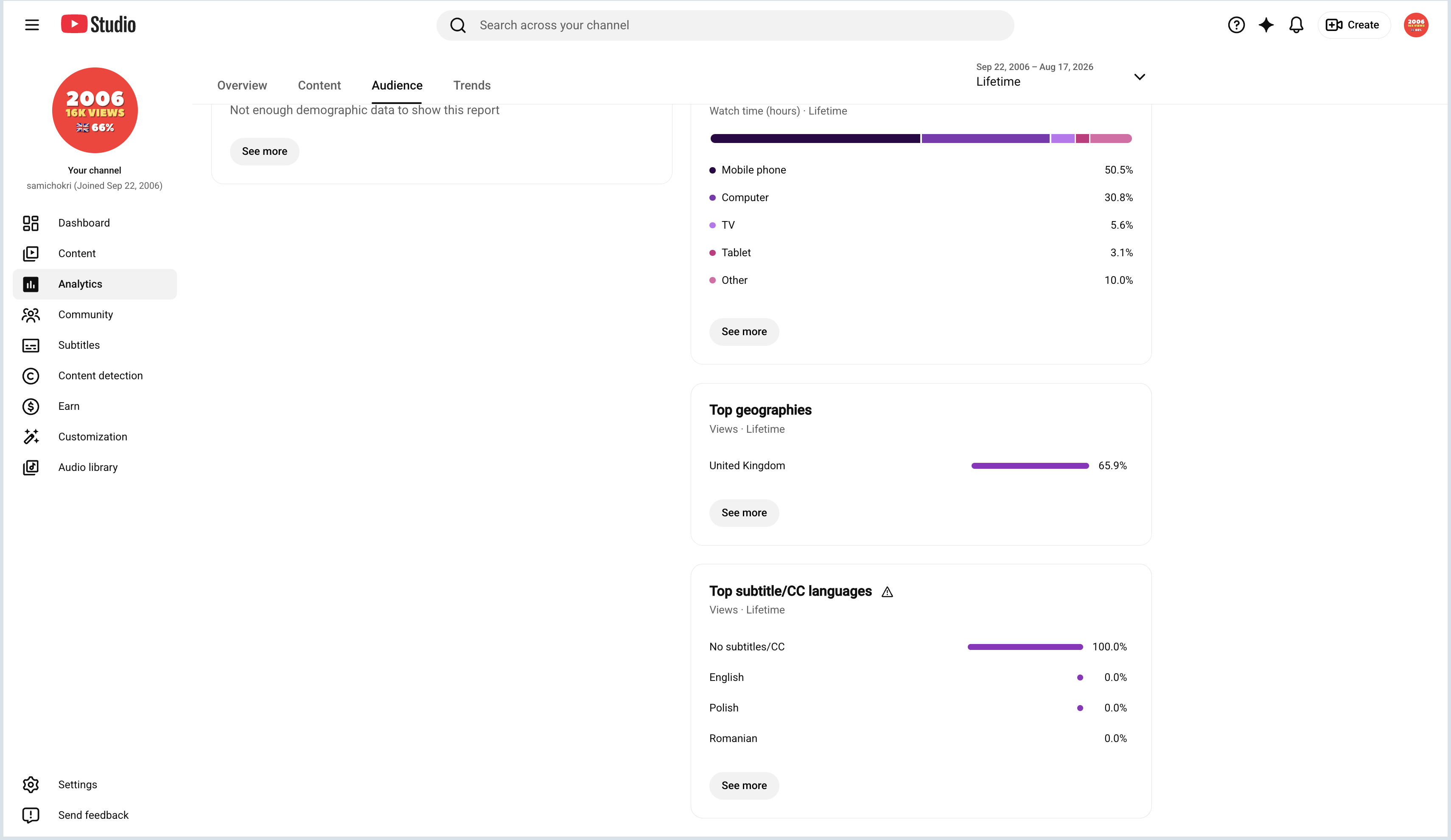This screenshot has width=1451, height=840.
Task: Click the United Kingdom views progress bar
Action: (1030, 466)
